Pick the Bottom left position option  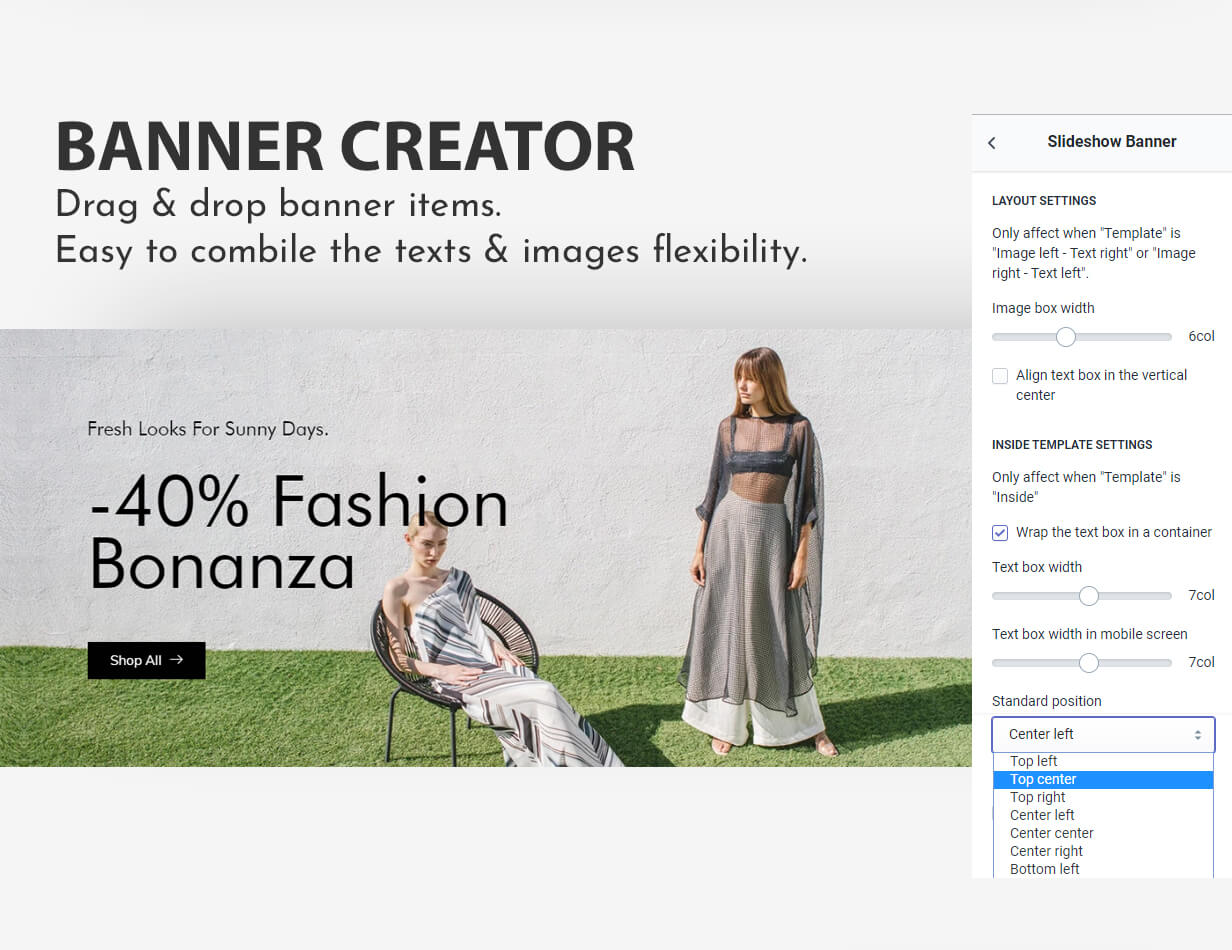point(1045,869)
